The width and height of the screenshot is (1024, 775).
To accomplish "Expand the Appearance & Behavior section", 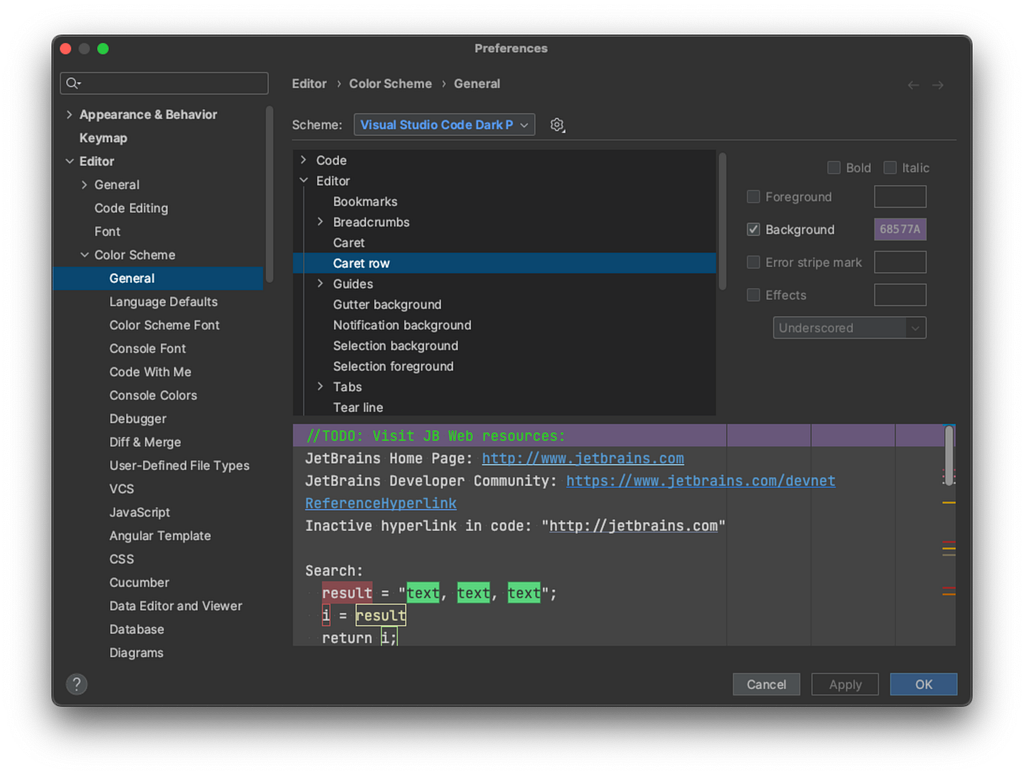I will point(69,114).
